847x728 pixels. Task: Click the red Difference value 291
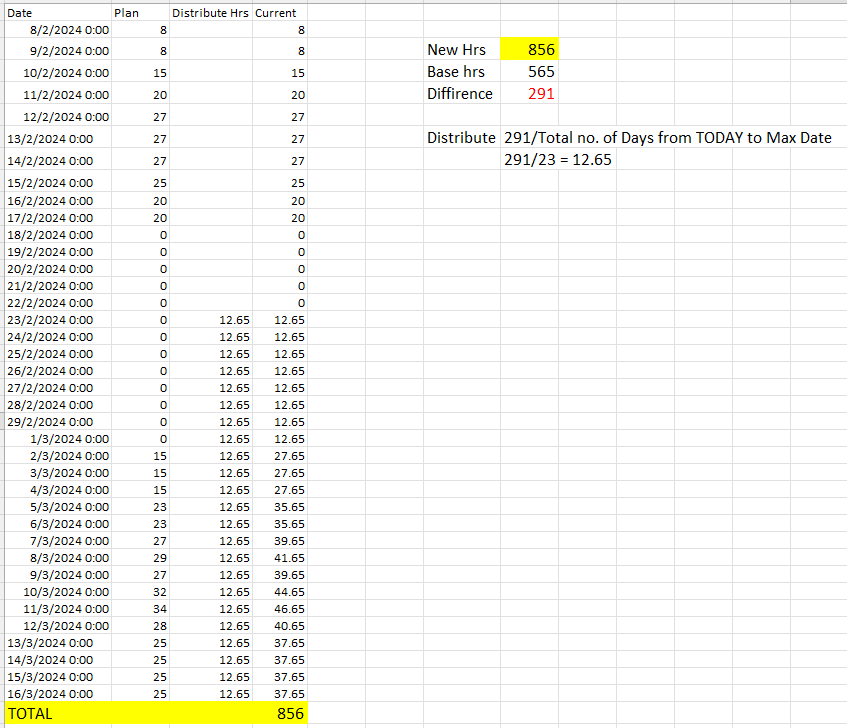(529, 93)
